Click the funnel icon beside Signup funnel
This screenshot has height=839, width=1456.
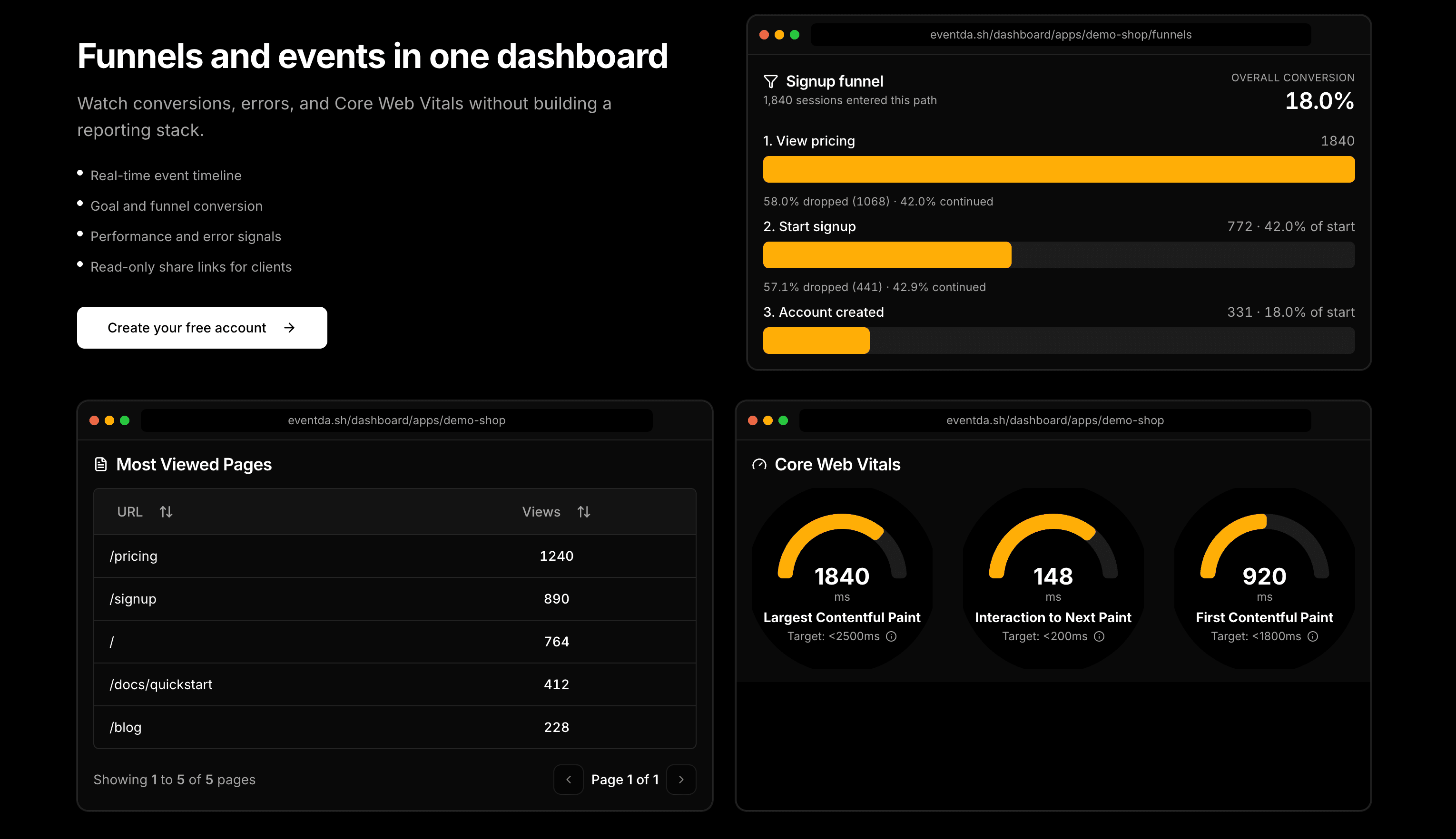point(771,82)
